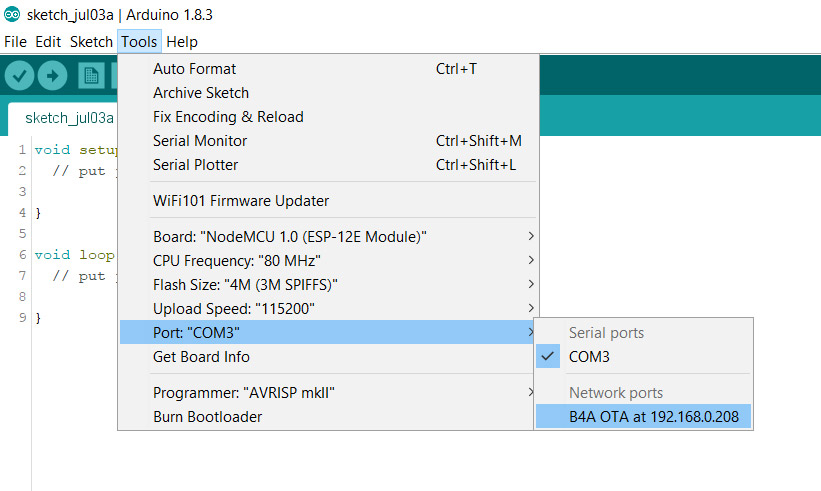This screenshot has width=821, height=491.
Task: Choose Burn Bootloader
Action: 207,417
